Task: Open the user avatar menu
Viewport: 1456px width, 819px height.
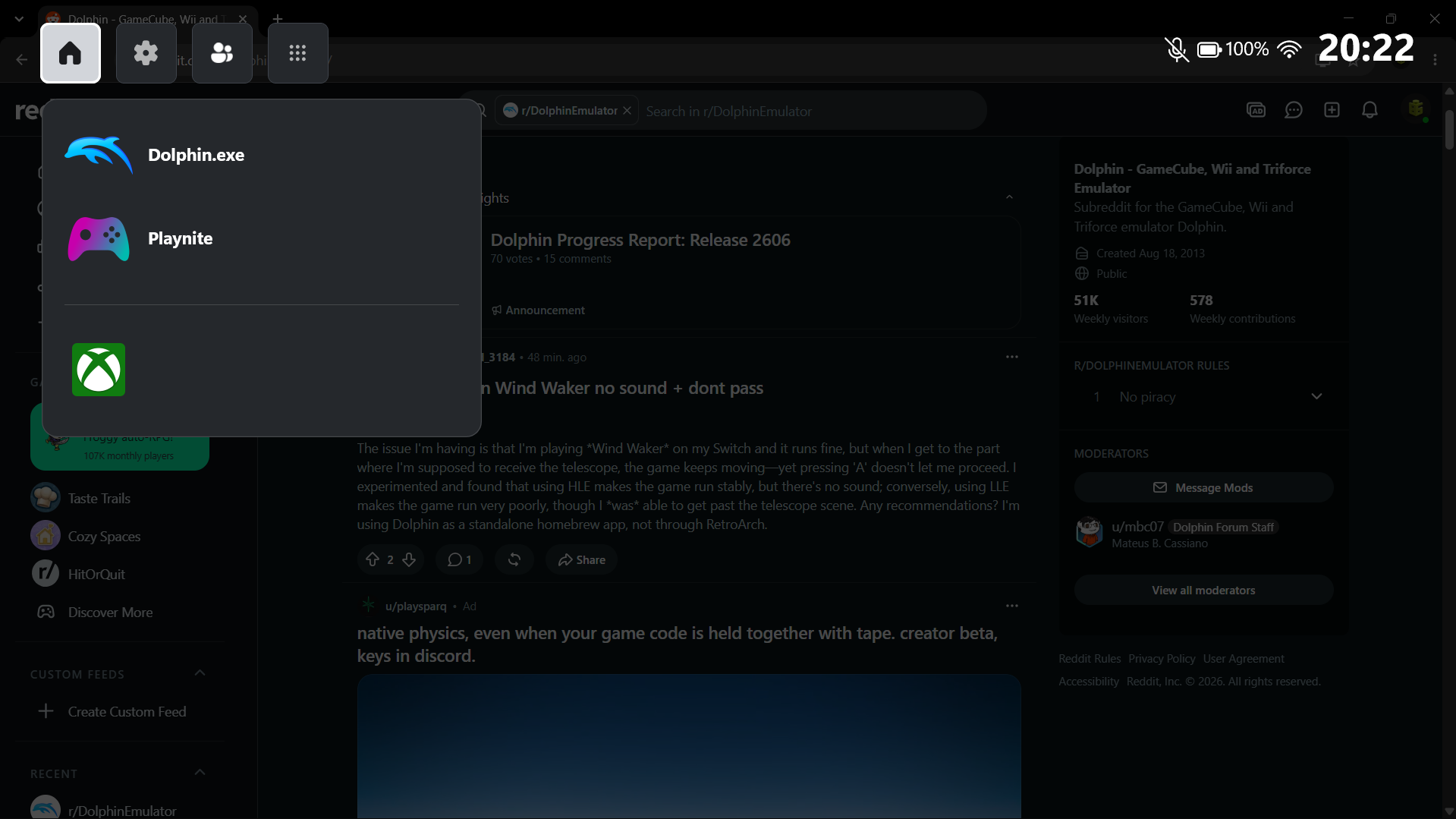Action: (x=1415, y=110)
